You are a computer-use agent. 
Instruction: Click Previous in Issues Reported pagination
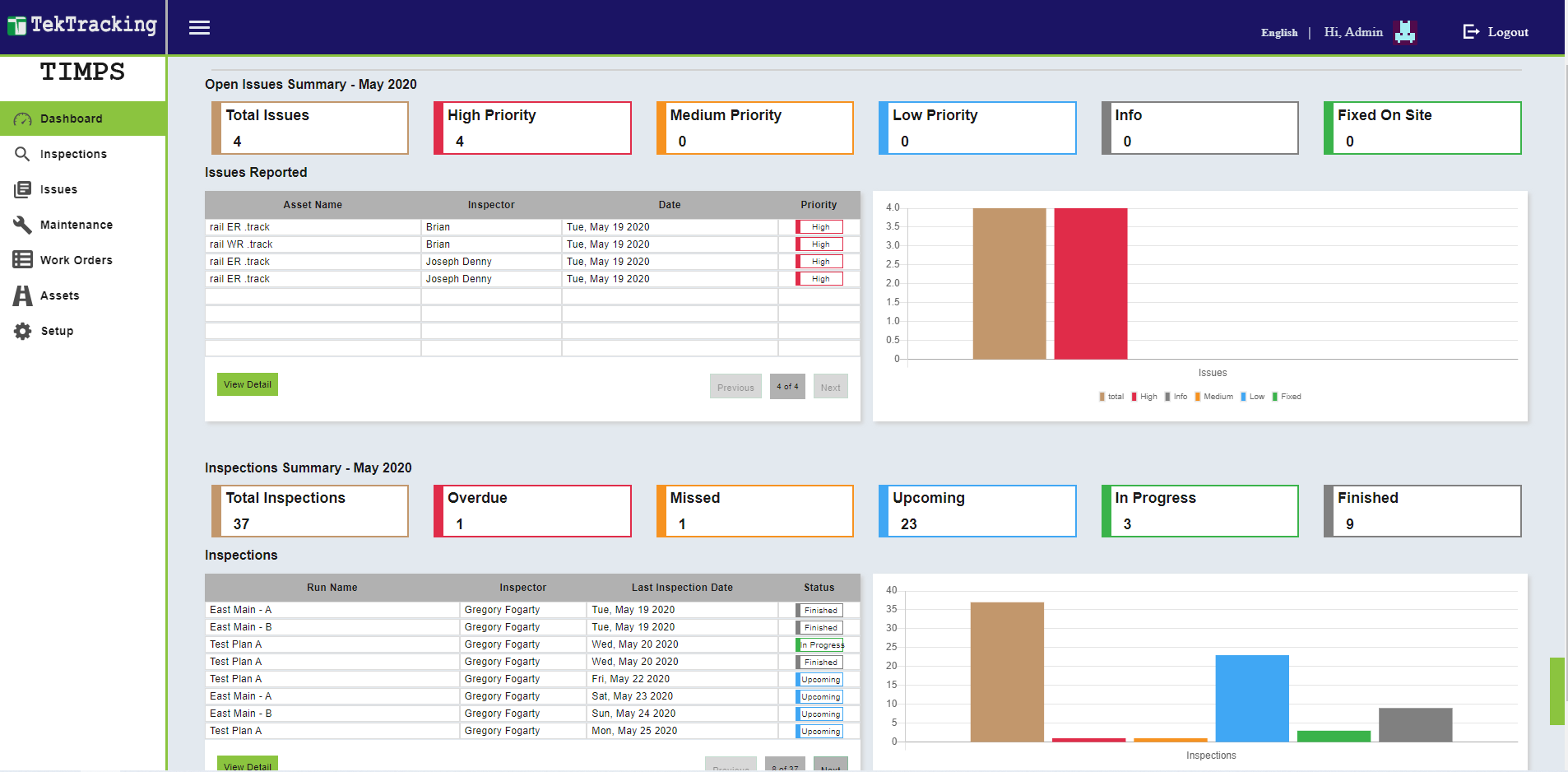(735, 387)
